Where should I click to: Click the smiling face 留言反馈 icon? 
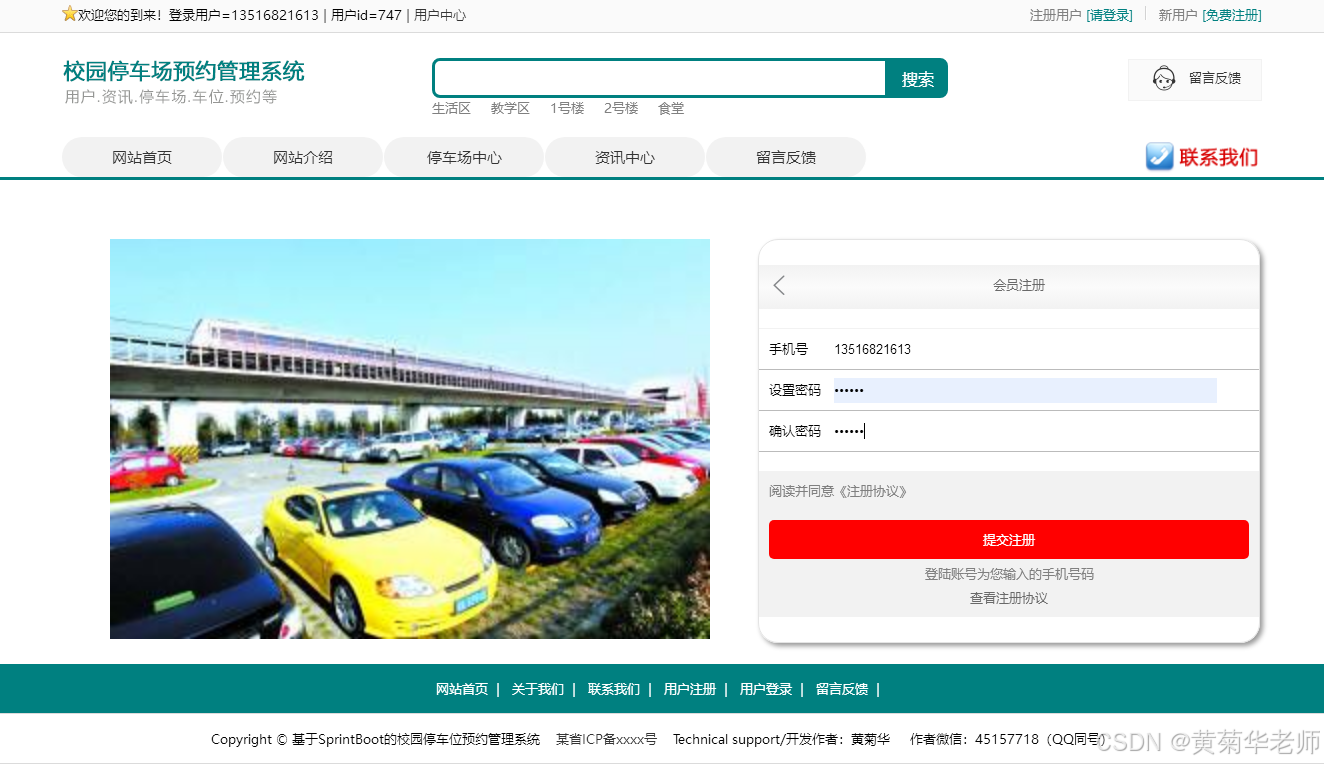click(1164, 79)
